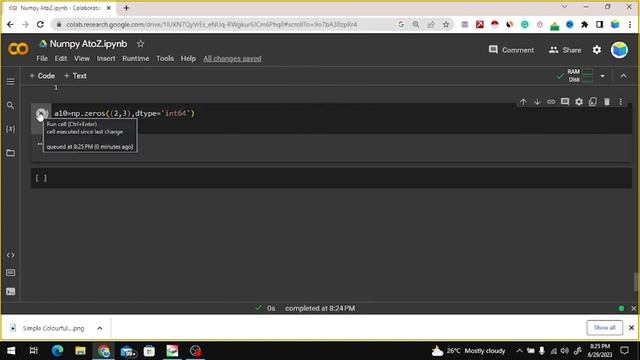Open the Google account avatar
640x360 pixels.
(x=619, y=50)
